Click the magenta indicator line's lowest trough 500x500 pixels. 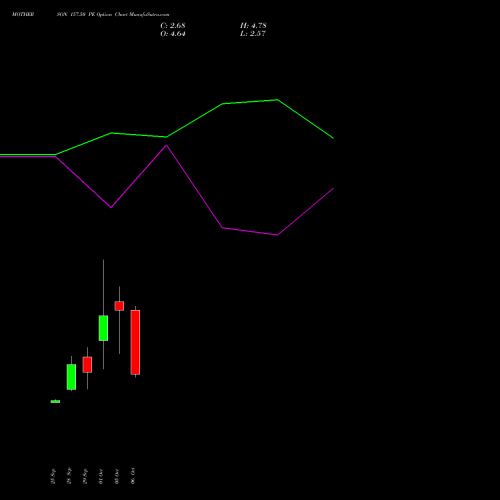(x=277, y=235)
